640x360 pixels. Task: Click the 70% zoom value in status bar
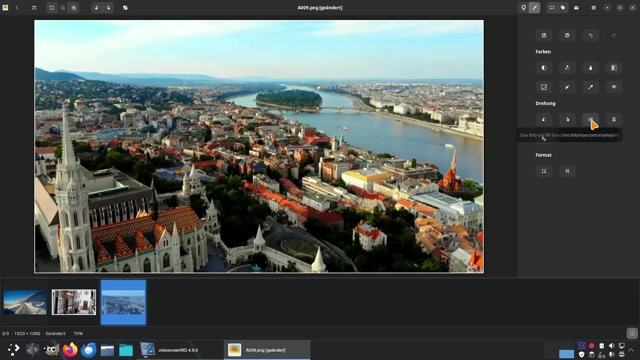tap(78, 333)
